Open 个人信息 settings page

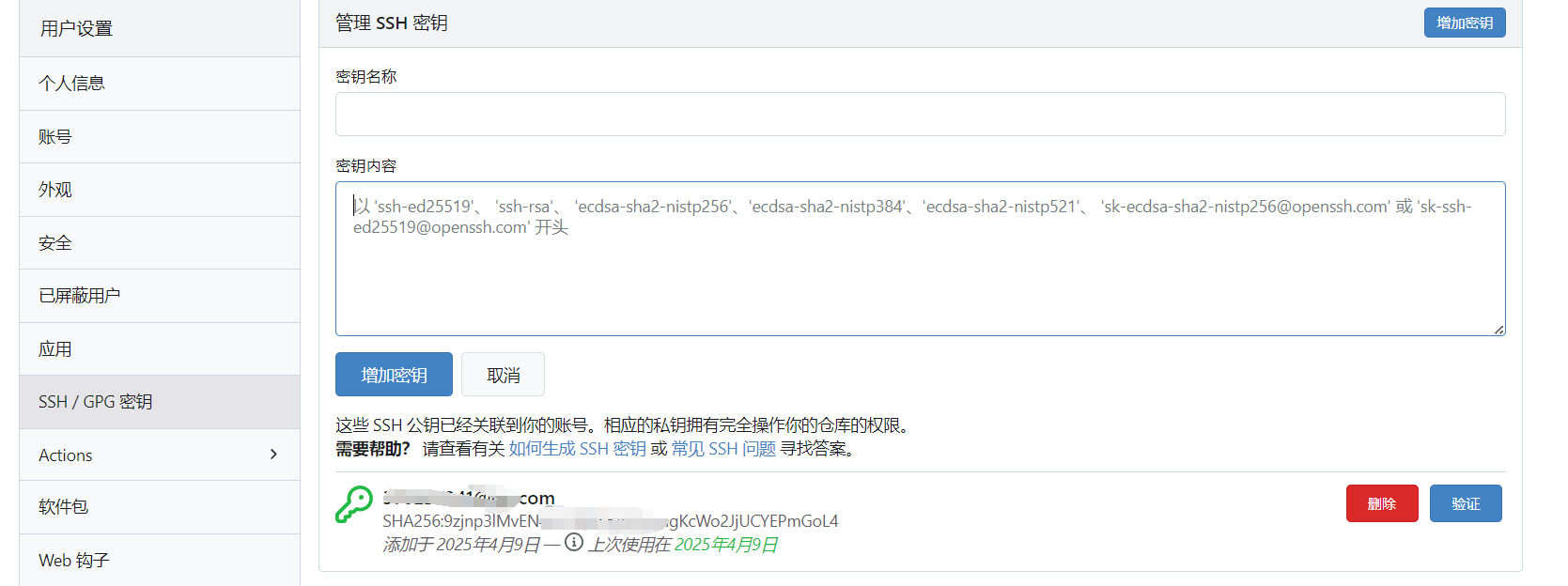[x=71, y=84]
